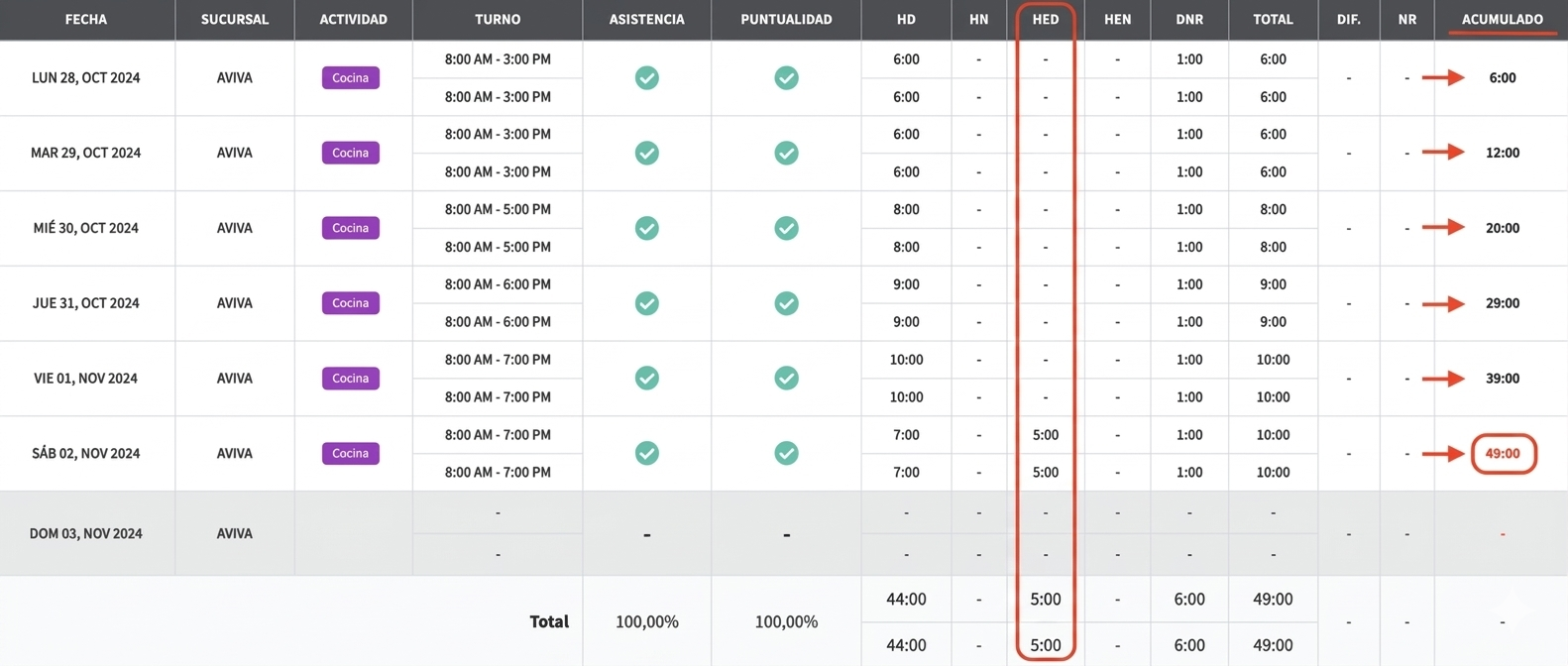Click the PUNTUALIDAD column header

[x=786, y=19]
